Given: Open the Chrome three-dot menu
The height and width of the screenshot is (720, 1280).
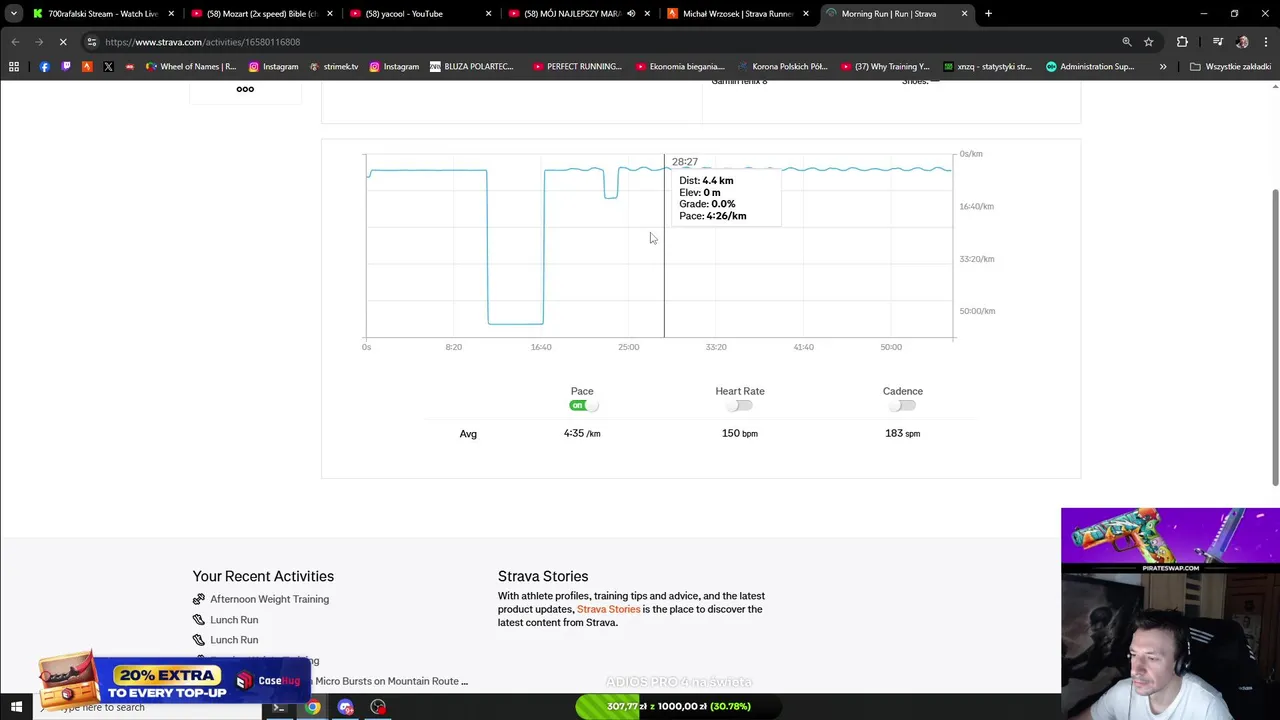Looking at the screenshot, I should [1267, 42].
